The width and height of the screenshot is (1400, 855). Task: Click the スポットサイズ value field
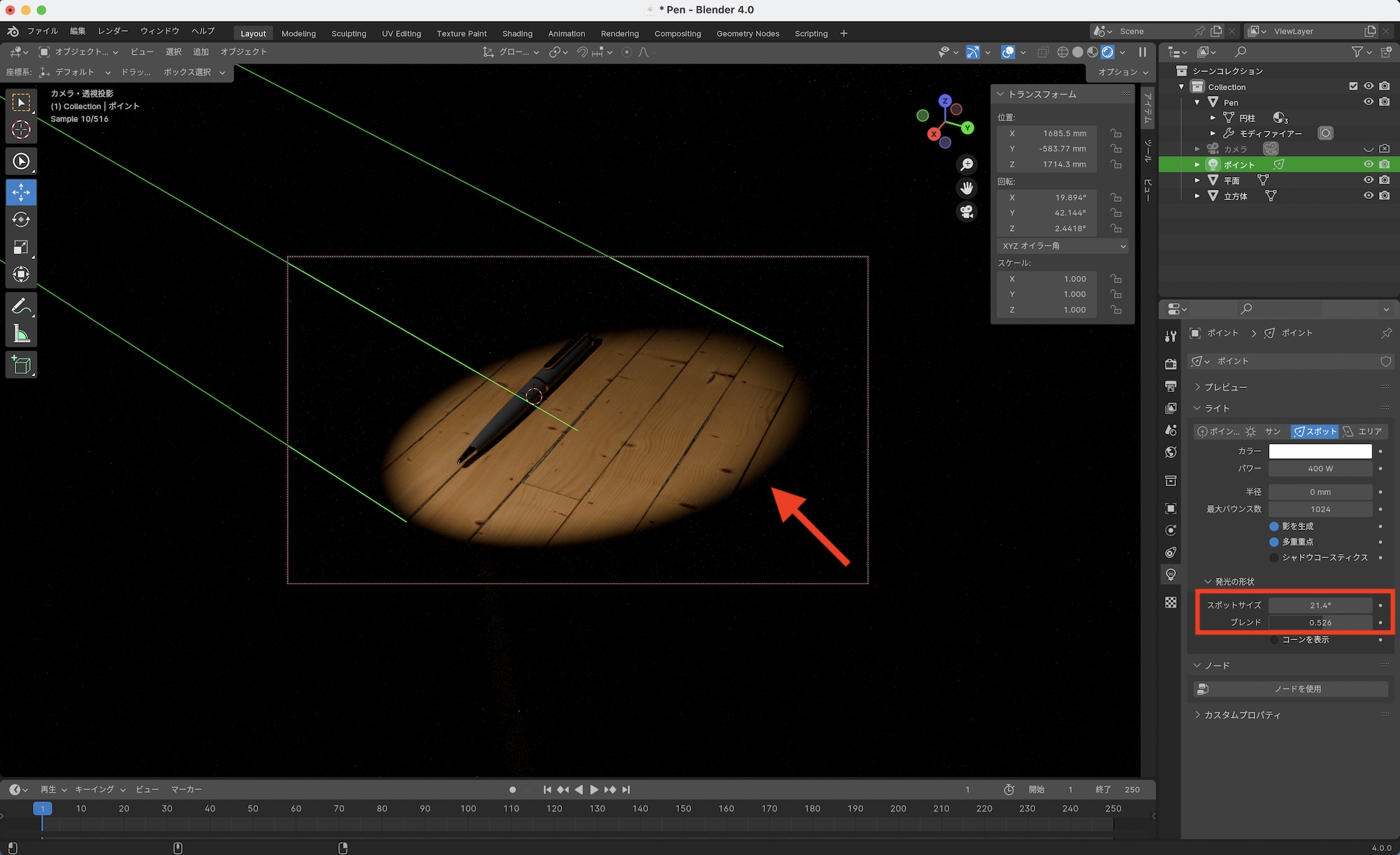click(1319, 605)
